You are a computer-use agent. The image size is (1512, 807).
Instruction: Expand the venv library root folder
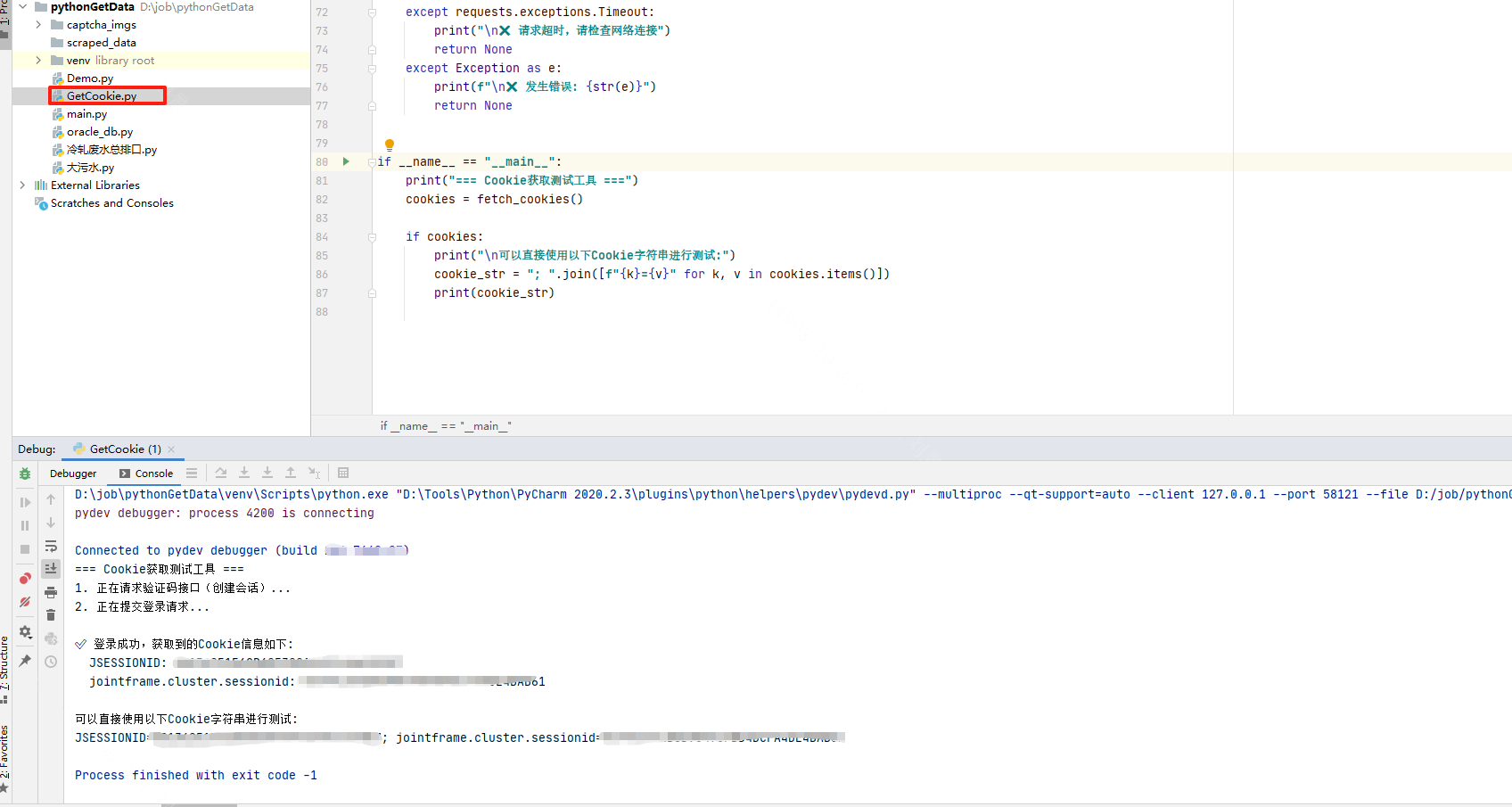pyautogui.click(x=38, y=61)
